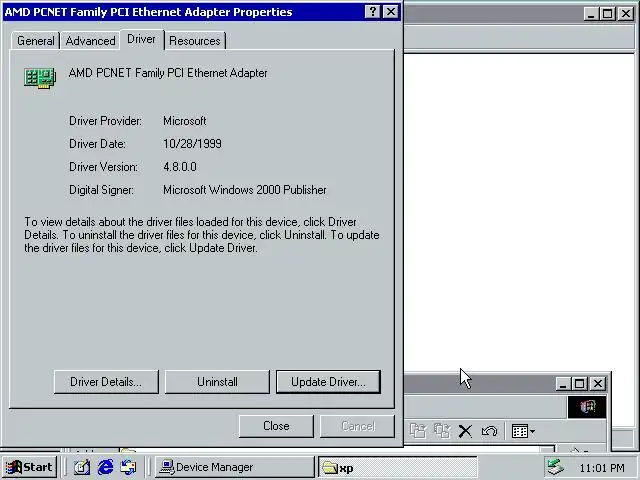
Task: Maximize the Device Manager background window
Action: coord(608,14)
